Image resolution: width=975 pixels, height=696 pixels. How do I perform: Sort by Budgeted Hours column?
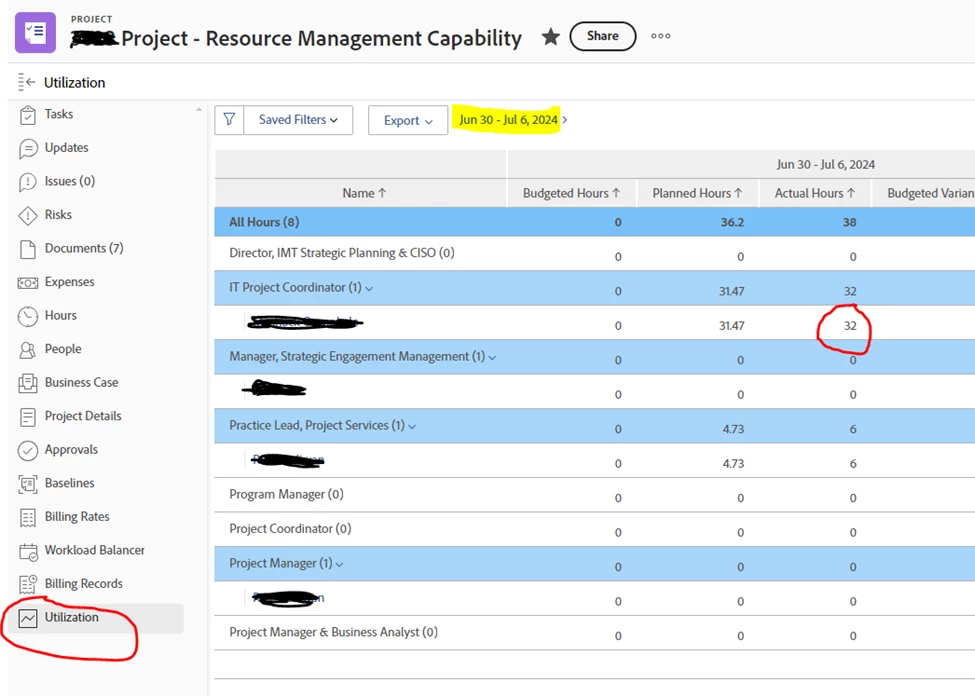pos(571,193)
